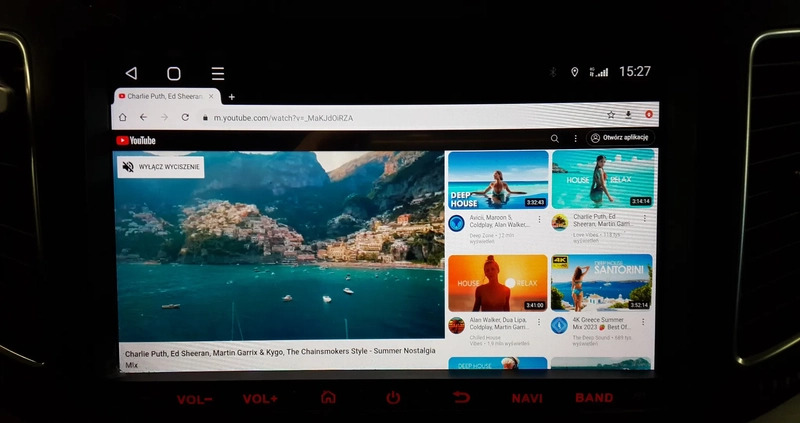Reload the page with refresh icon
This screenshot has height=423, width=800.
click(x=185, y=117)
